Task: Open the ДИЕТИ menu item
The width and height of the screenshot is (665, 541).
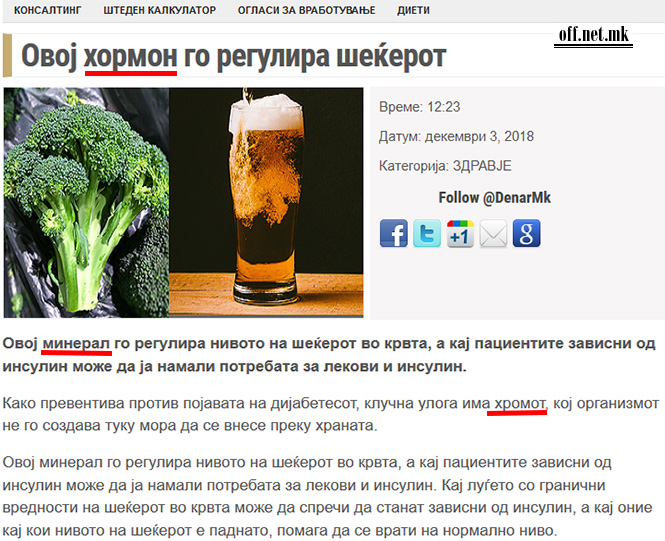Action: (x=414, y=10)
